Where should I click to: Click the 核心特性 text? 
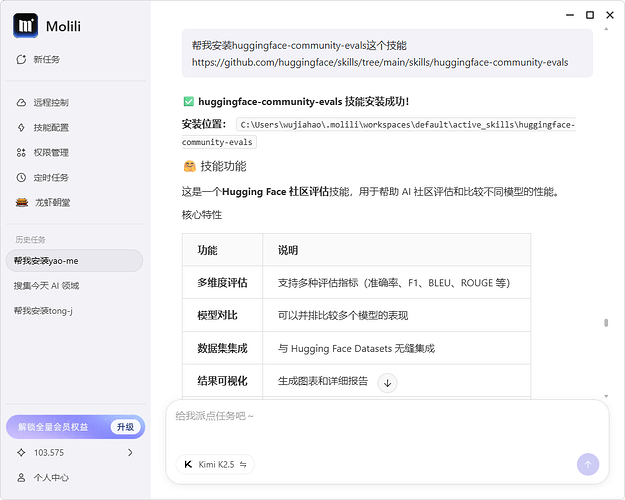[x=202, y=215]
